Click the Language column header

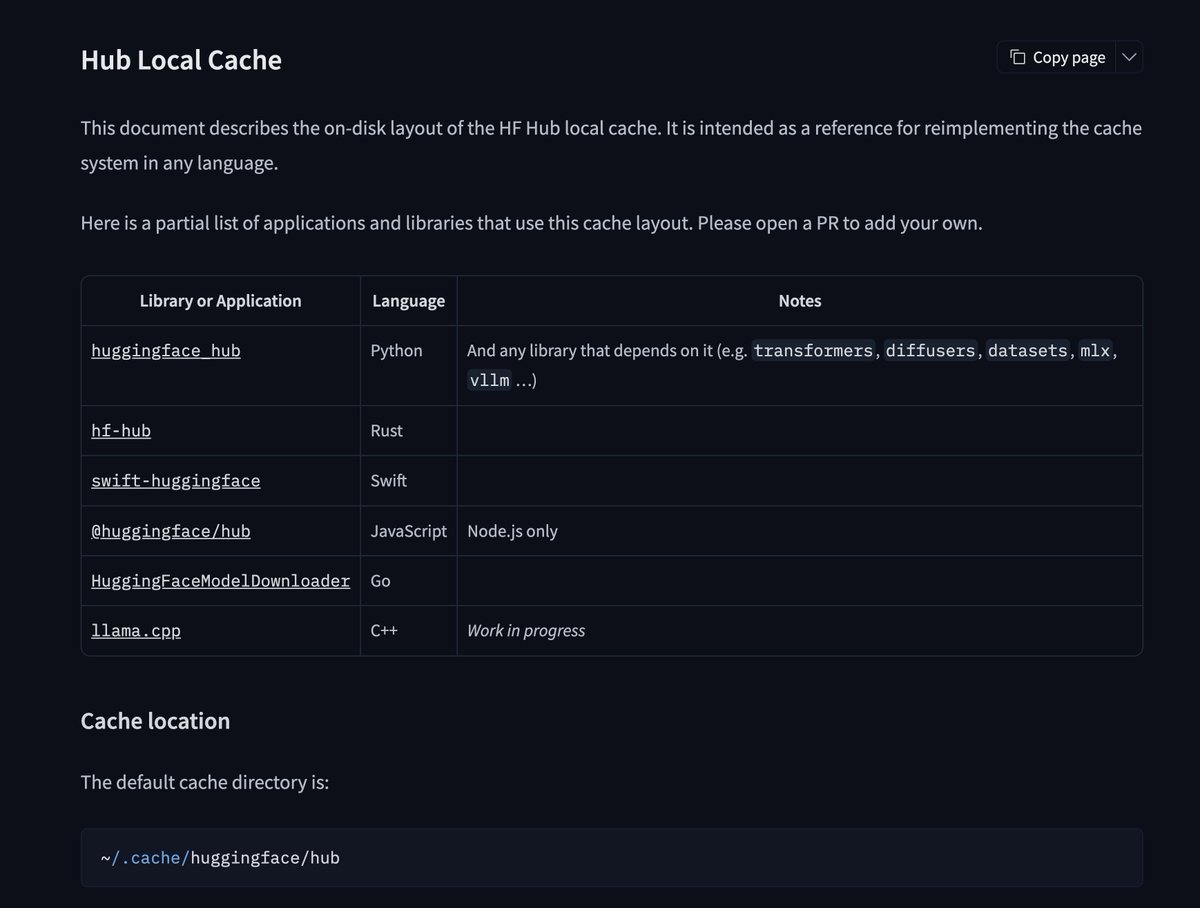[x=409, y=301]
